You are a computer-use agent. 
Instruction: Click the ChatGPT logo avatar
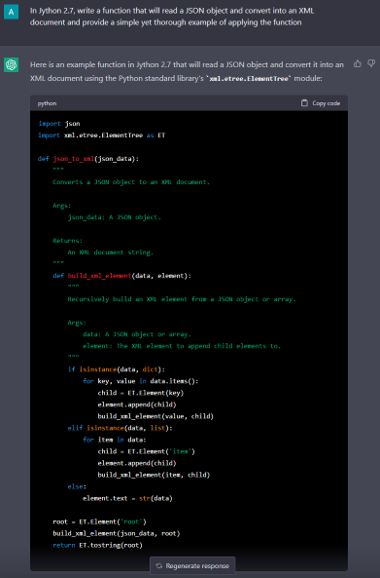[11, 65]
